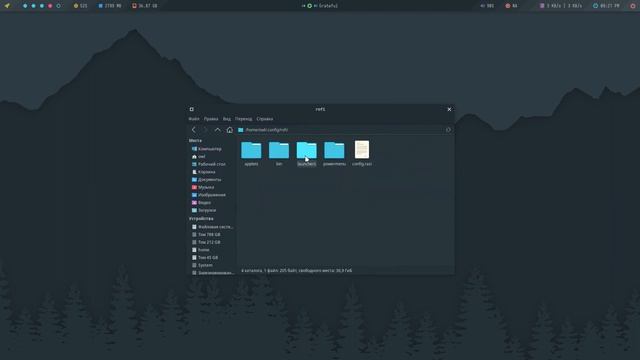Open Документы in the sidebar
This screenshot has width=640, height=360.
point(207,180)
